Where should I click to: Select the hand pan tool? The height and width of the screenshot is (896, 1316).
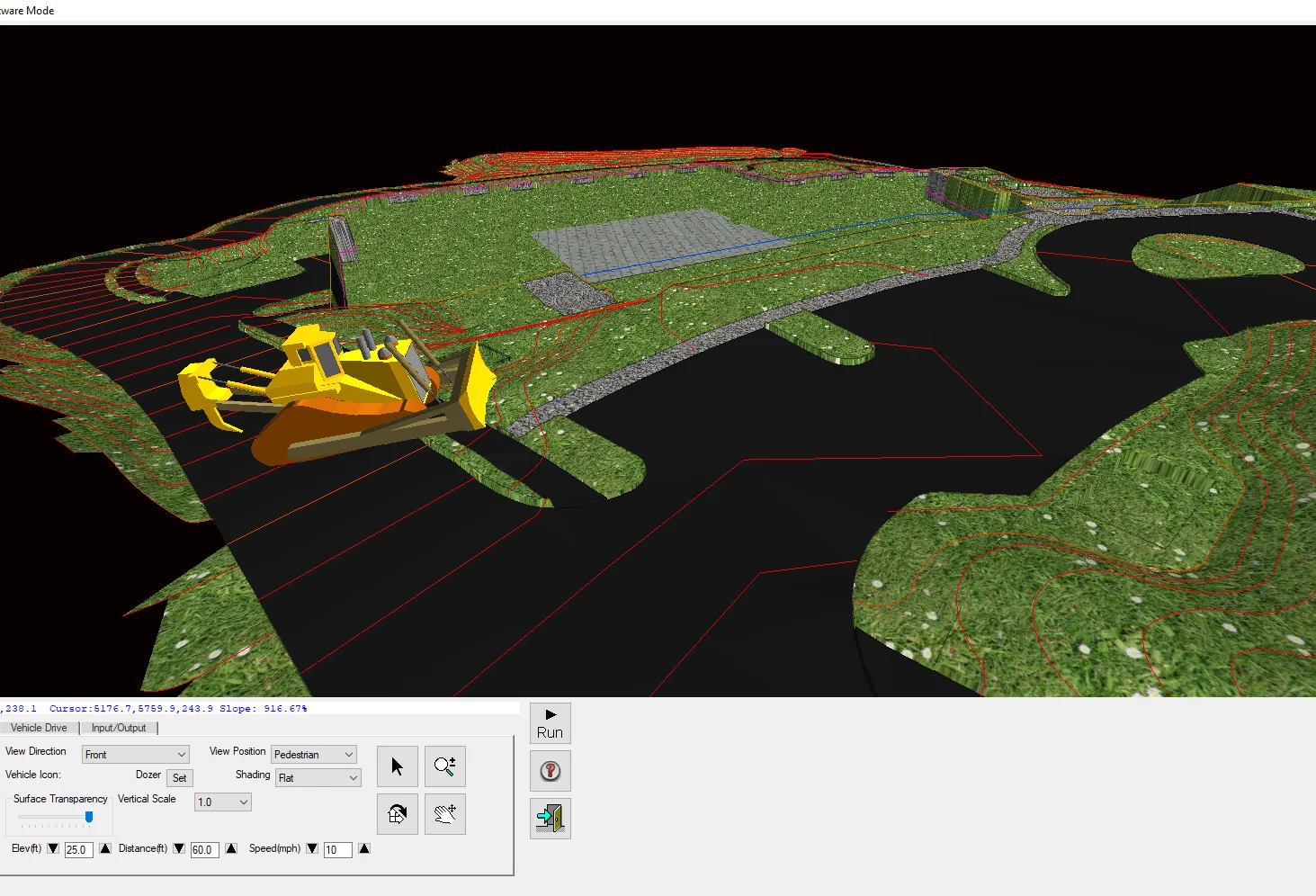444,814
